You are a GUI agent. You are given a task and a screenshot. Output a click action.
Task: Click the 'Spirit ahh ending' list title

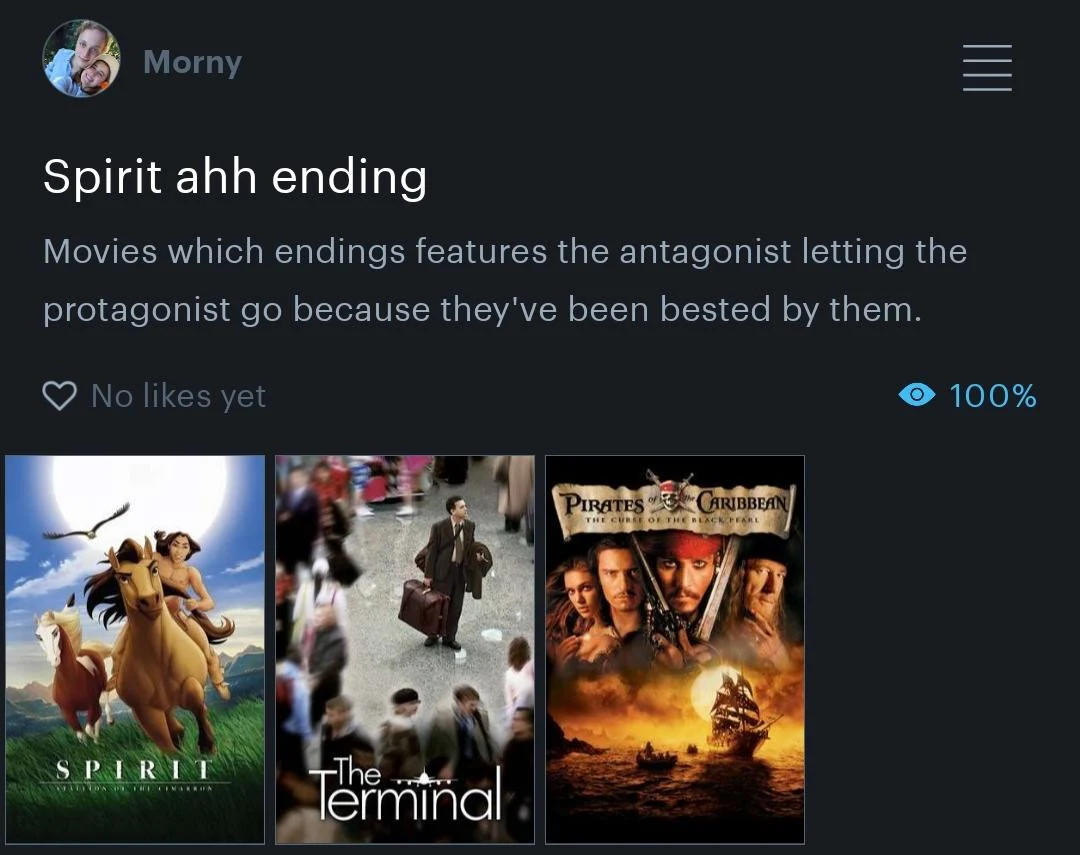[235, 177]
